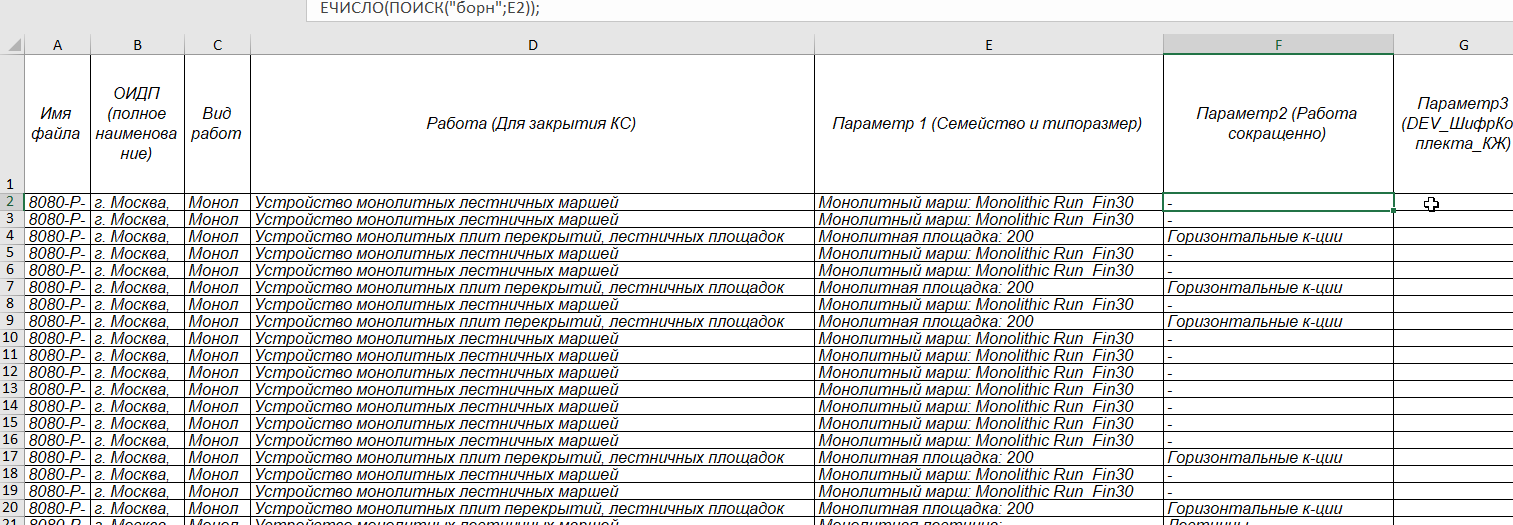Select cell F4 'Горизонтальные к-ции'
Screen dimensions: 1513x525
(x=1278, y=236)
